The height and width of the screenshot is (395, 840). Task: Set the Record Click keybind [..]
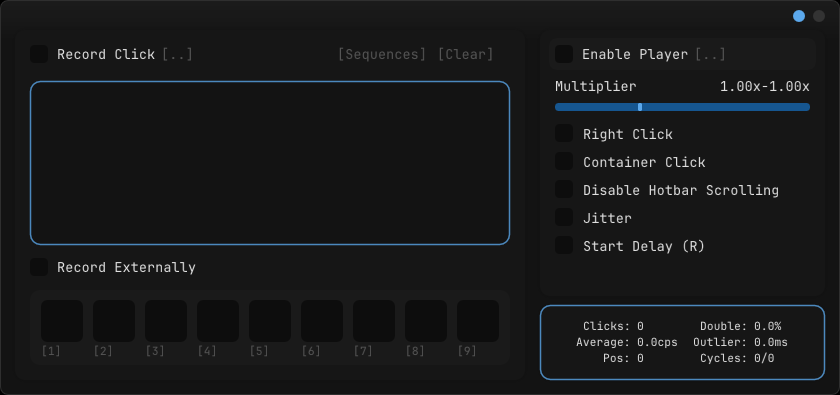177,54
